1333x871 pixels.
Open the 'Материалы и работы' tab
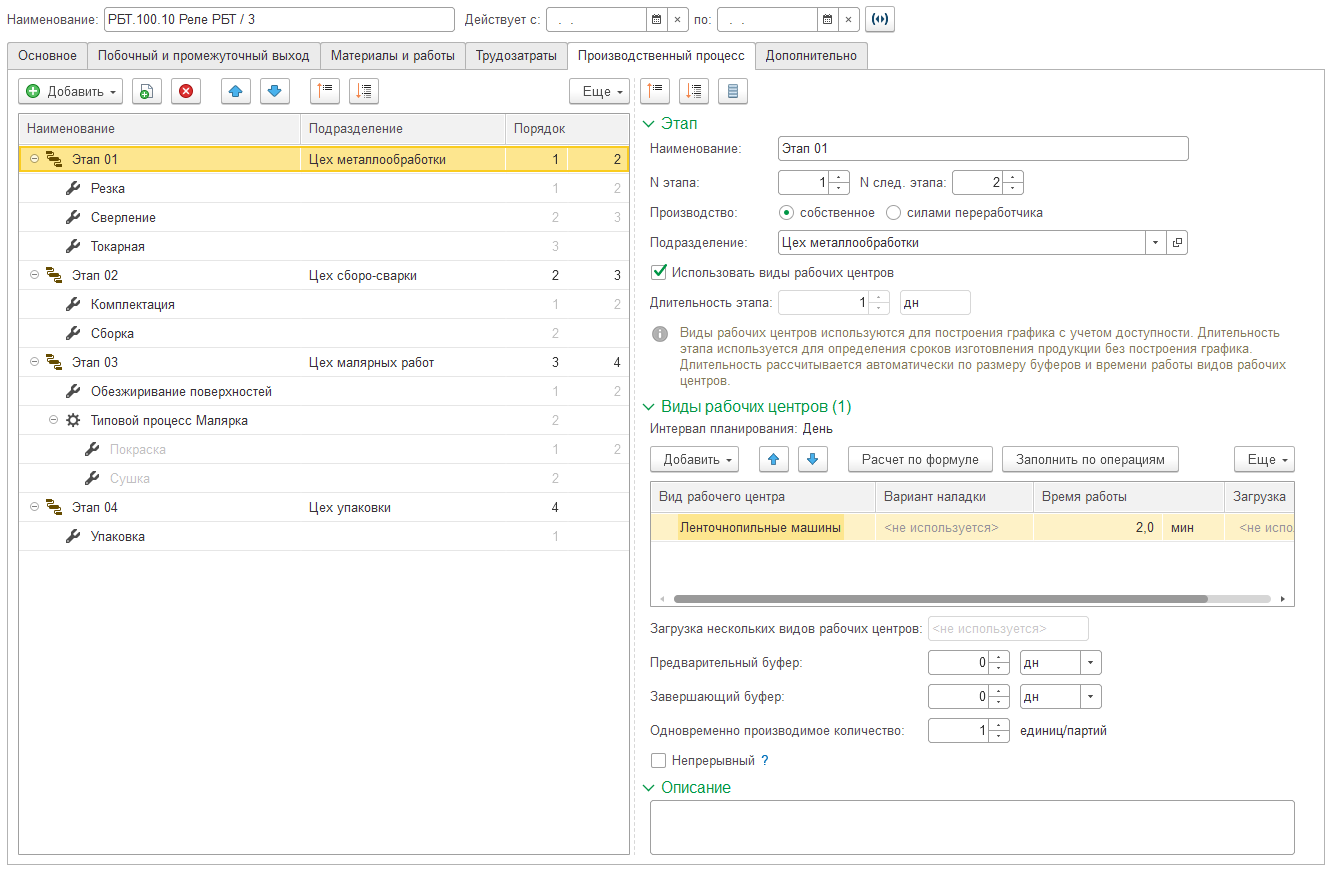tap(392, 56)
